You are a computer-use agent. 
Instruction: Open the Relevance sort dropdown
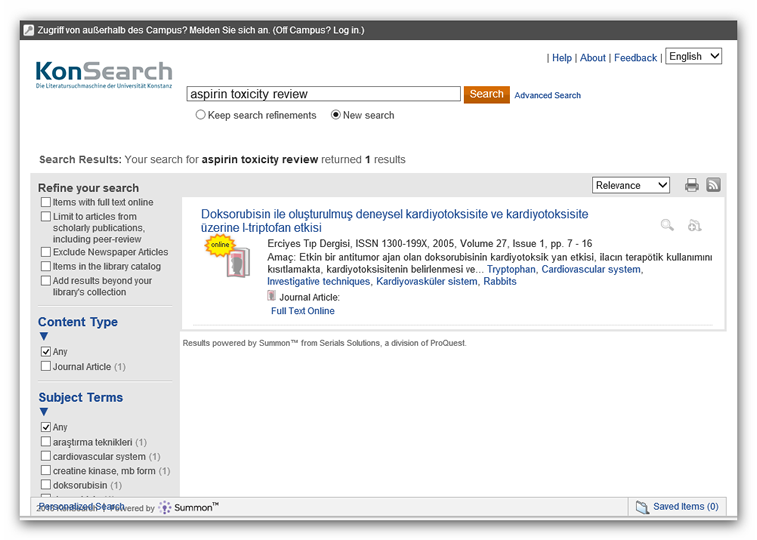630,185
